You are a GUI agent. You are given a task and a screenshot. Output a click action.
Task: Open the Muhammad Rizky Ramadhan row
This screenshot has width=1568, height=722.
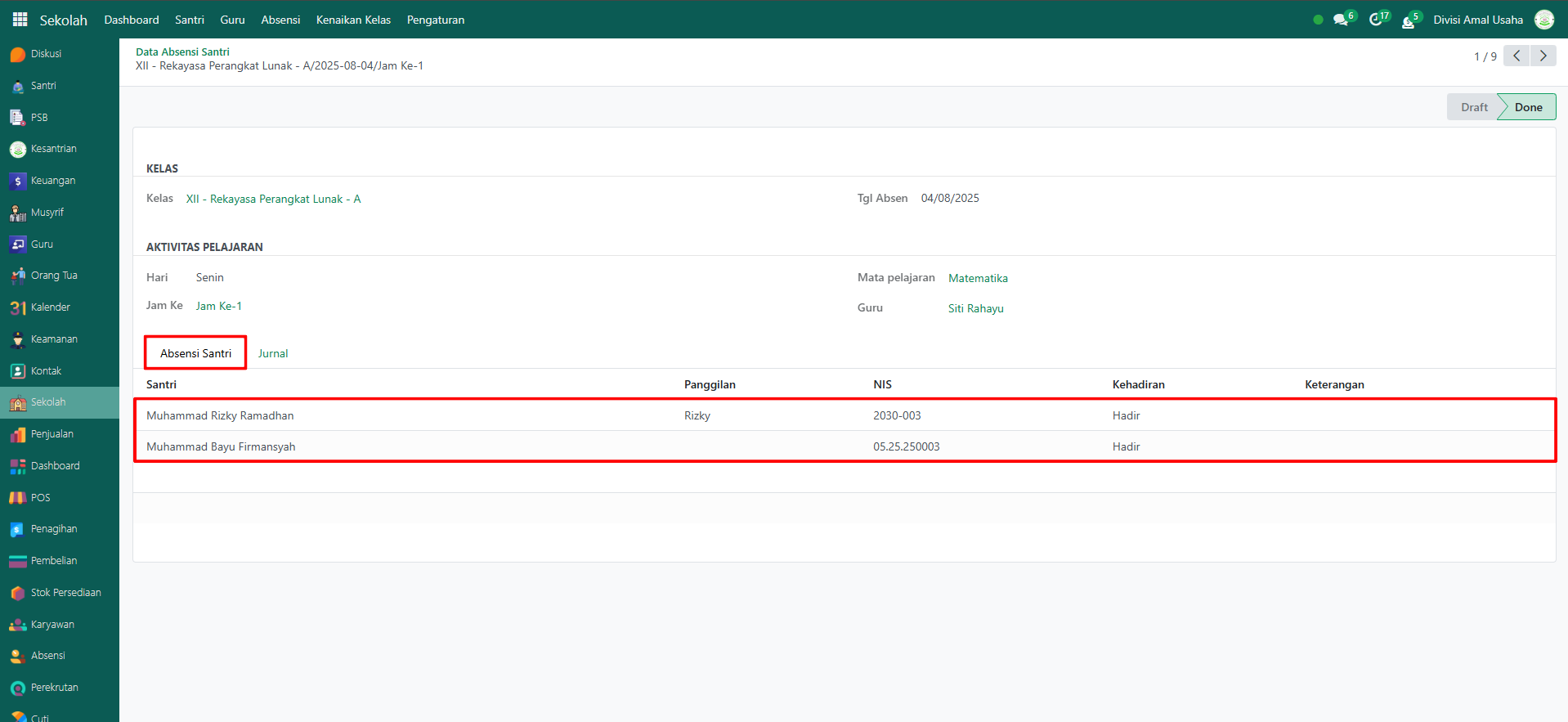click(x=220, y=415)
